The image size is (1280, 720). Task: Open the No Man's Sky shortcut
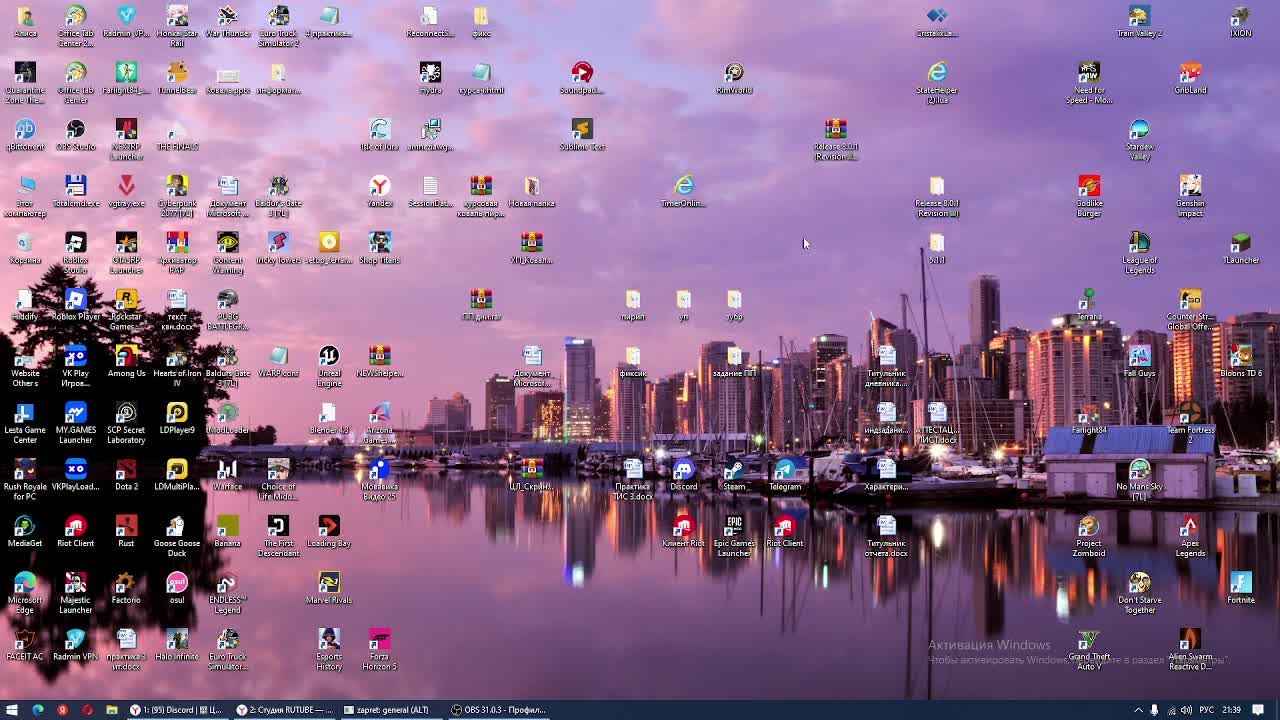1140,479
